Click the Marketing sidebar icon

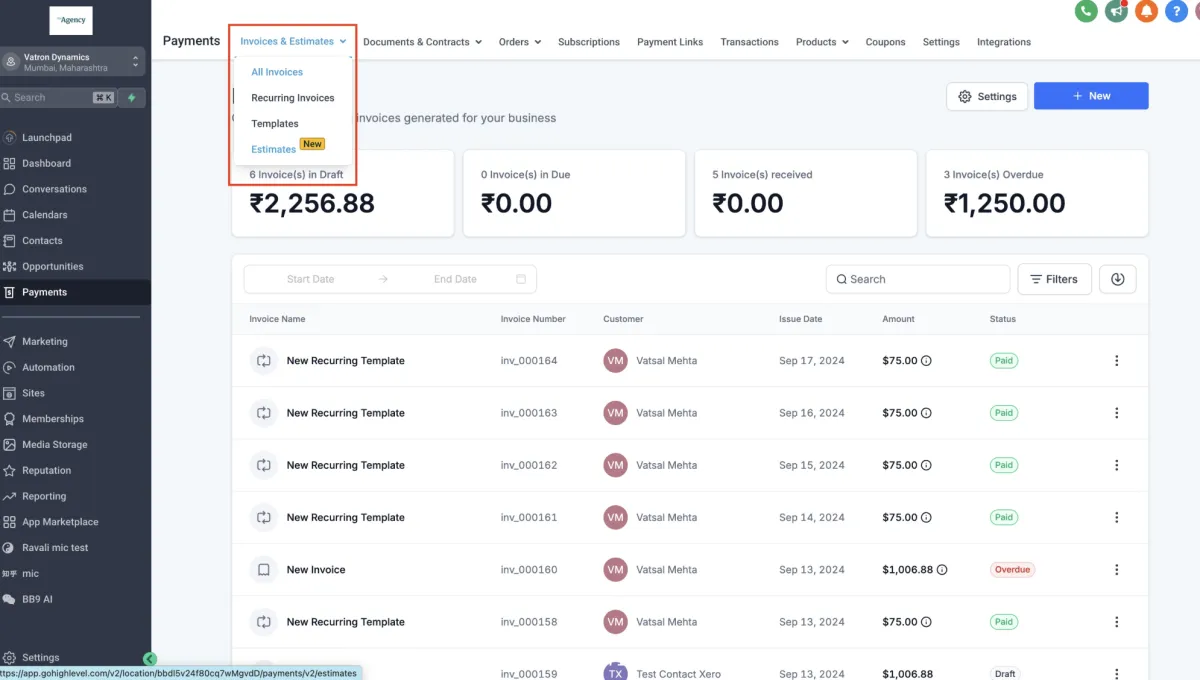point(10,341)
